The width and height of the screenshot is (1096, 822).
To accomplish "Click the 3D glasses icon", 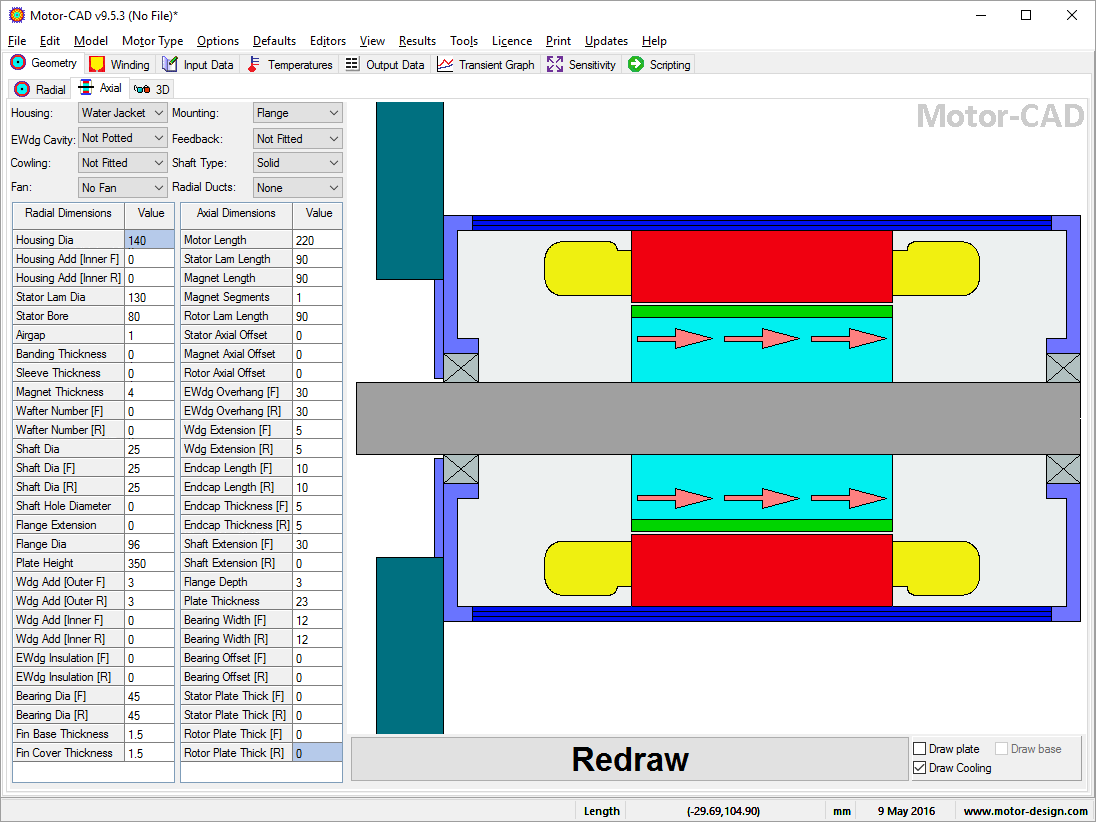I will pos(142,89).
